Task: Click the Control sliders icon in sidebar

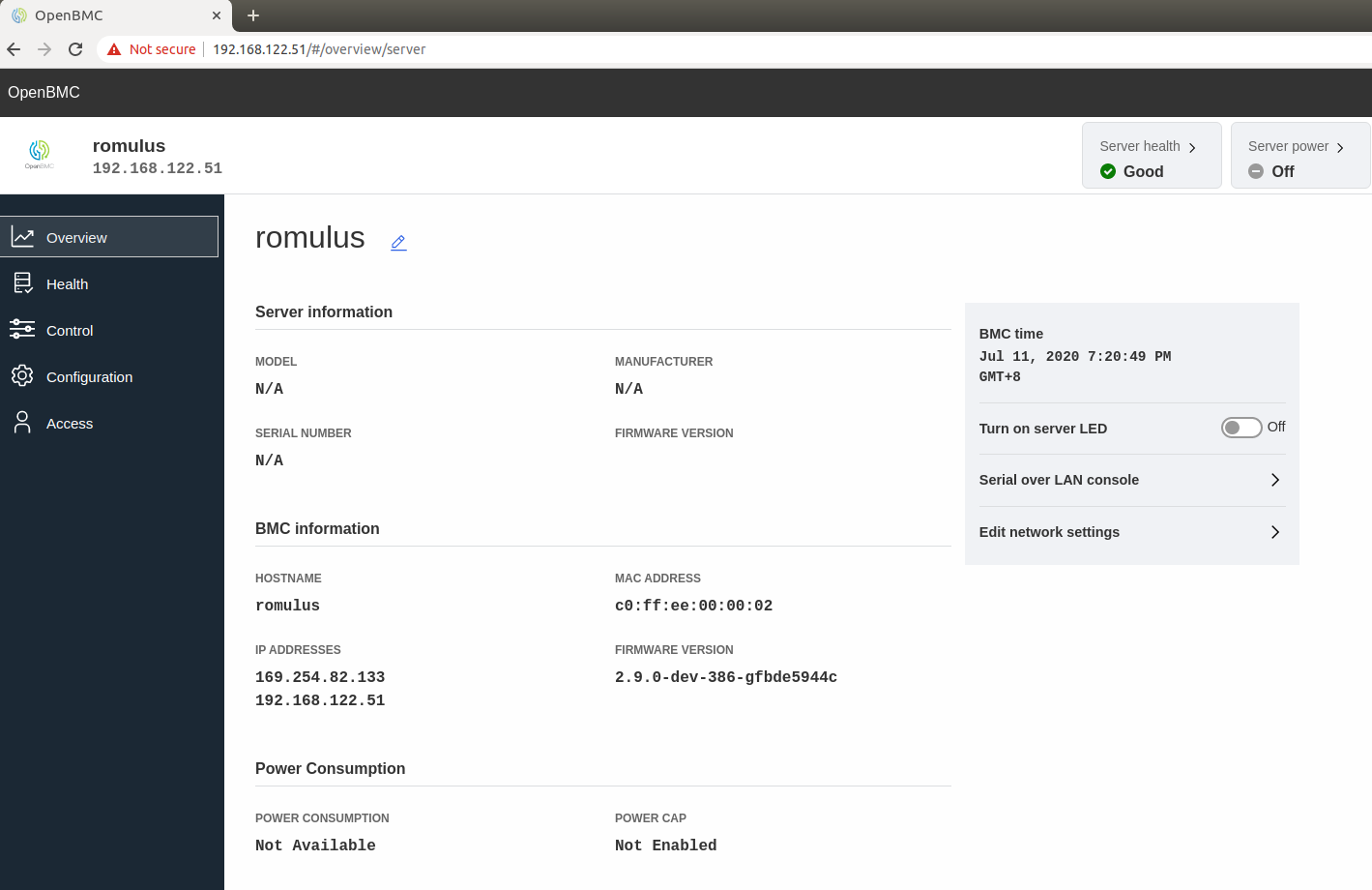Action: (x=22, y=329)
